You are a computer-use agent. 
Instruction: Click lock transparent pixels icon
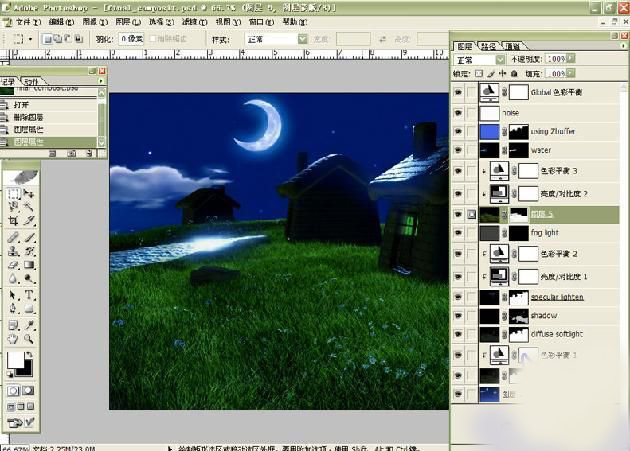[x=479, y=74]
